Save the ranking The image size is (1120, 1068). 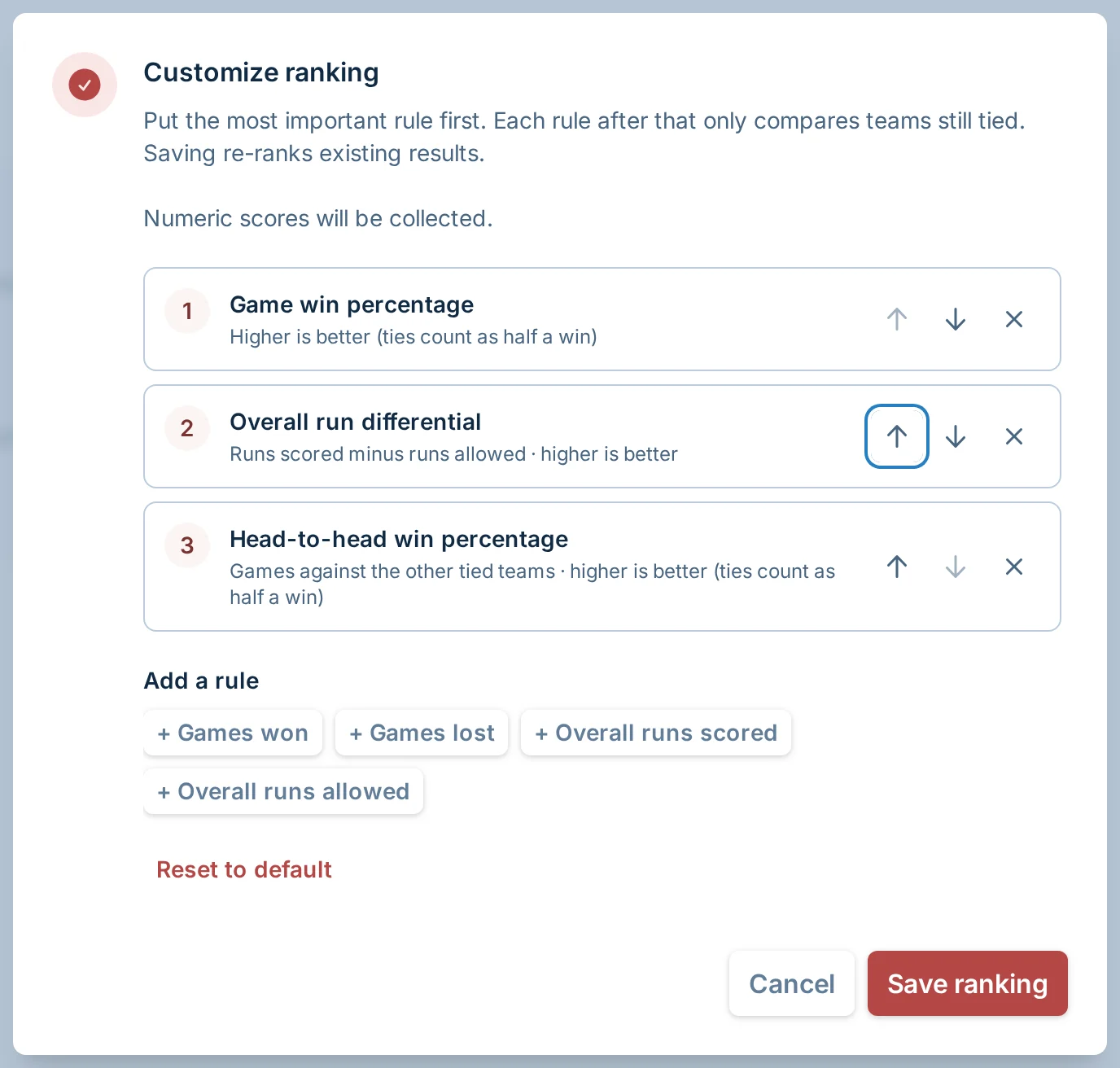tap(968, 983)
